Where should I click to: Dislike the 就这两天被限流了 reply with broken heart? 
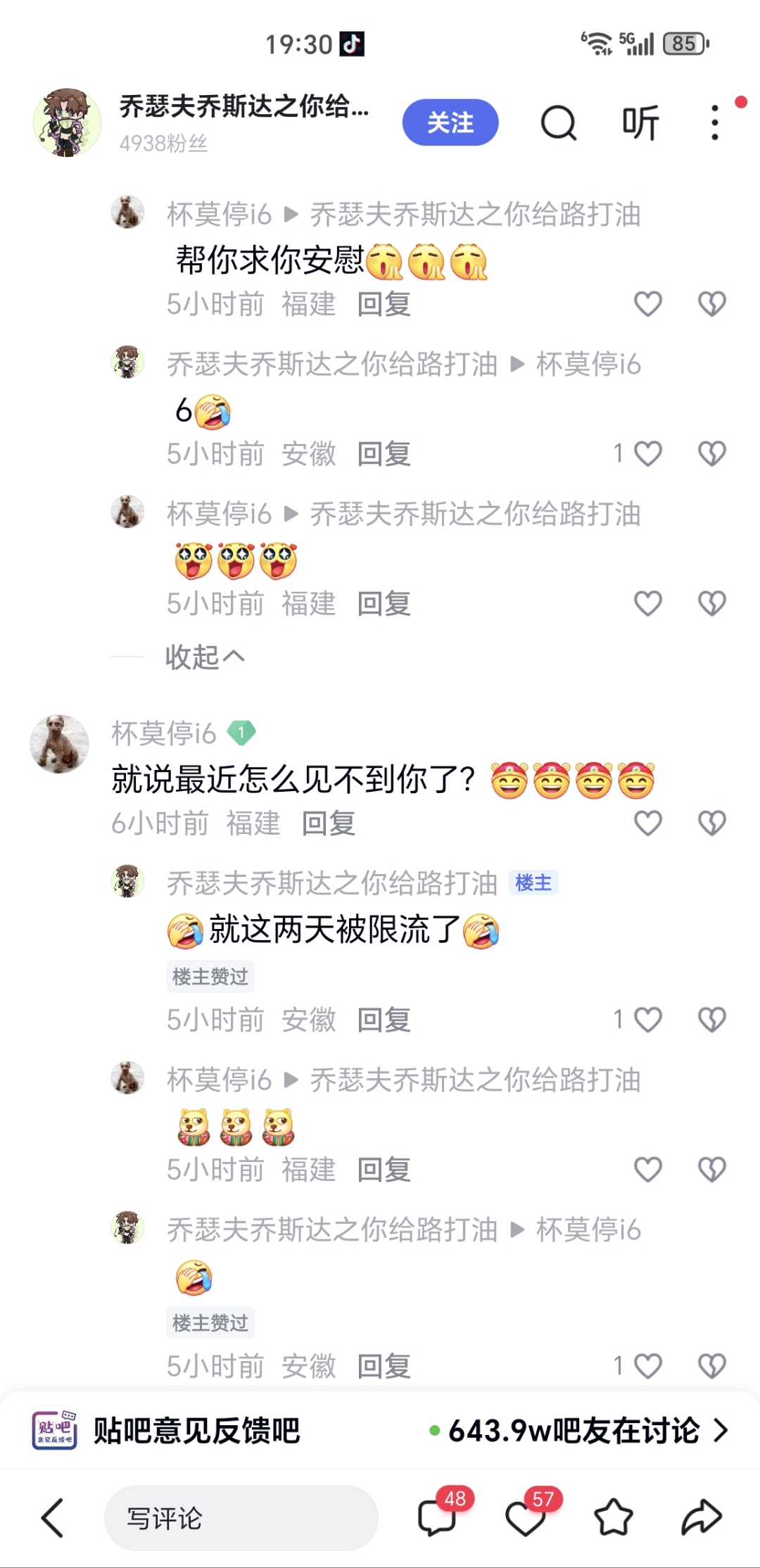711,1020
